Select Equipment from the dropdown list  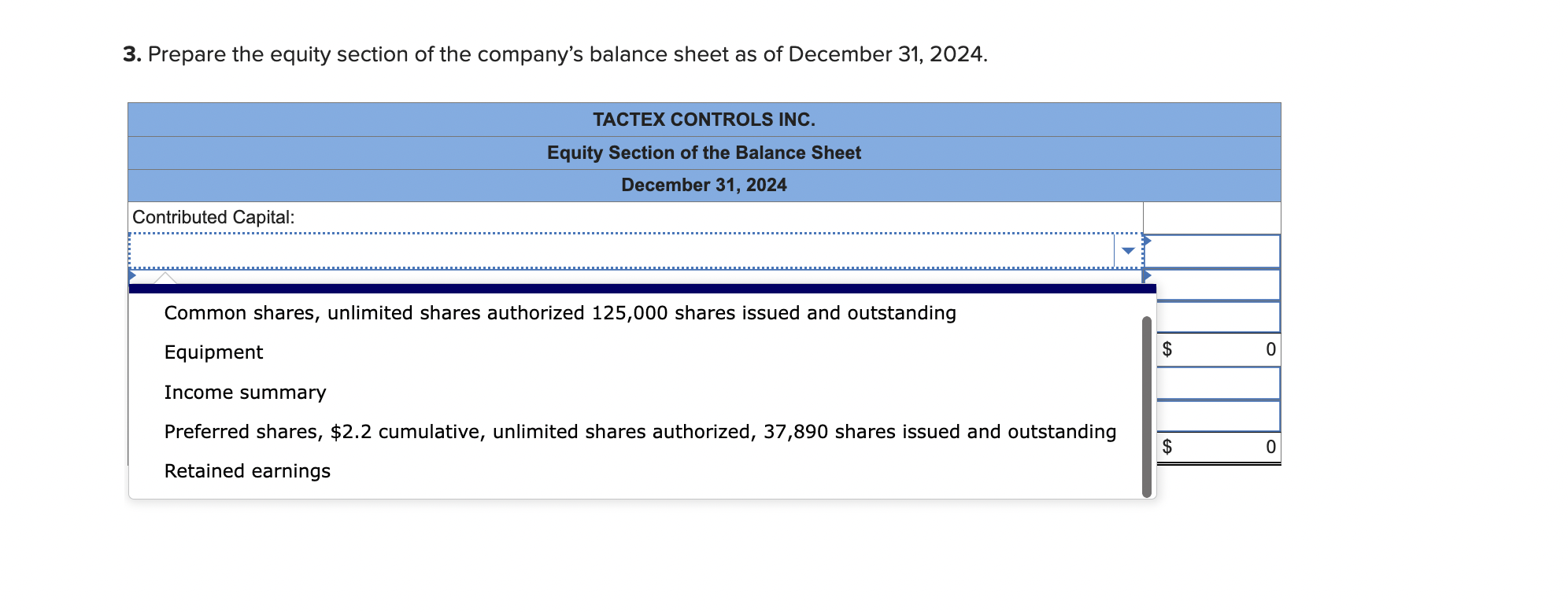coord(213,352)
